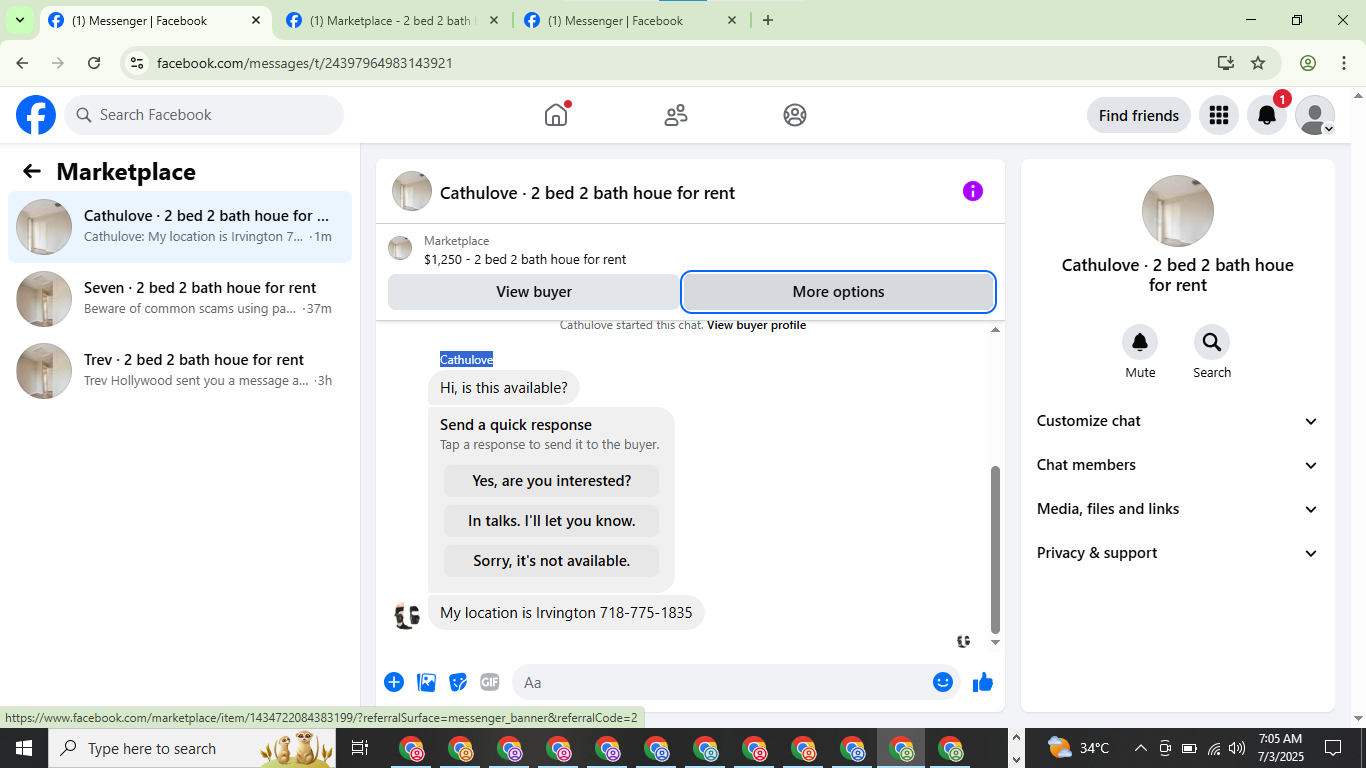Viewport: 1366px width, 768px height.
Task: Click the More options button
Action: click(x=838, y=292)
